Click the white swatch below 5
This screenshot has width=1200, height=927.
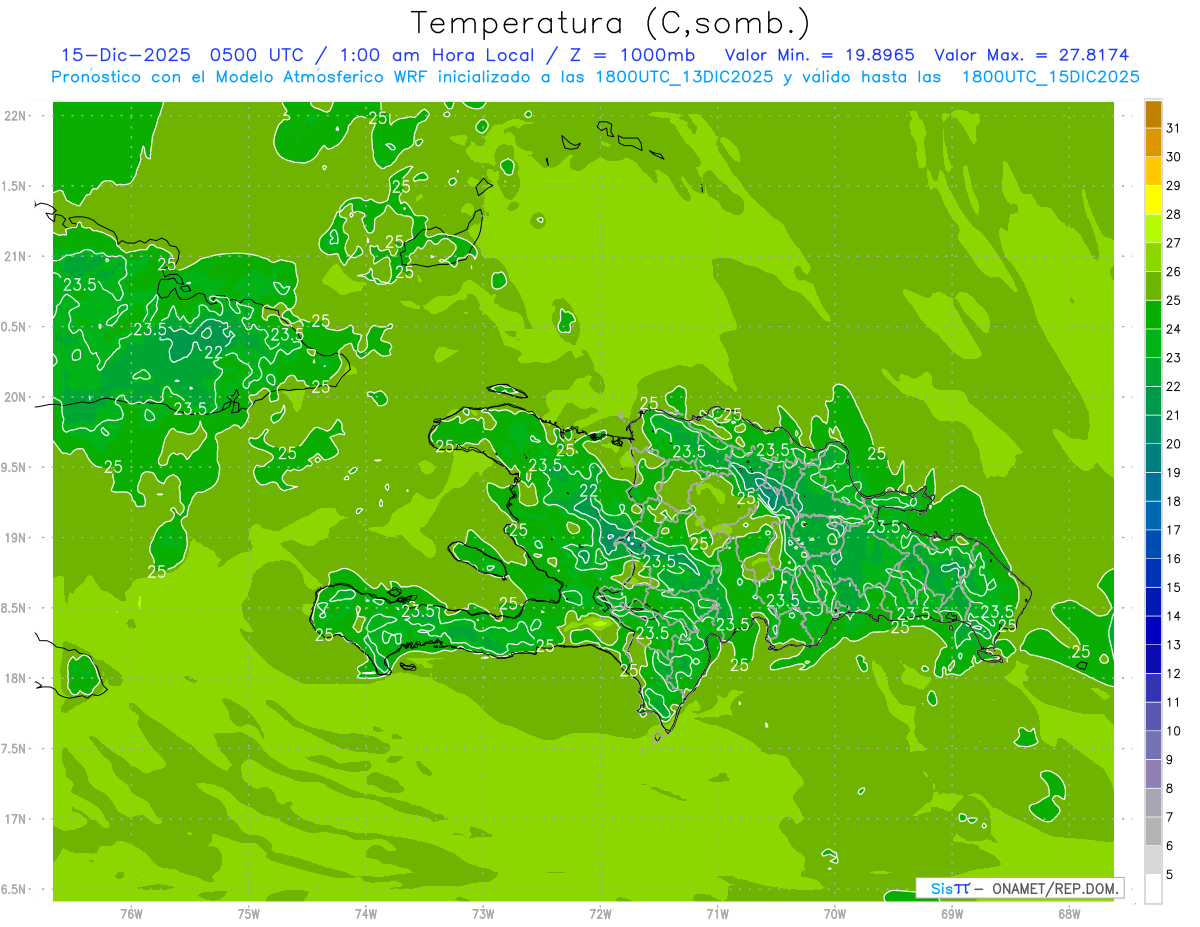[1153, 889]
